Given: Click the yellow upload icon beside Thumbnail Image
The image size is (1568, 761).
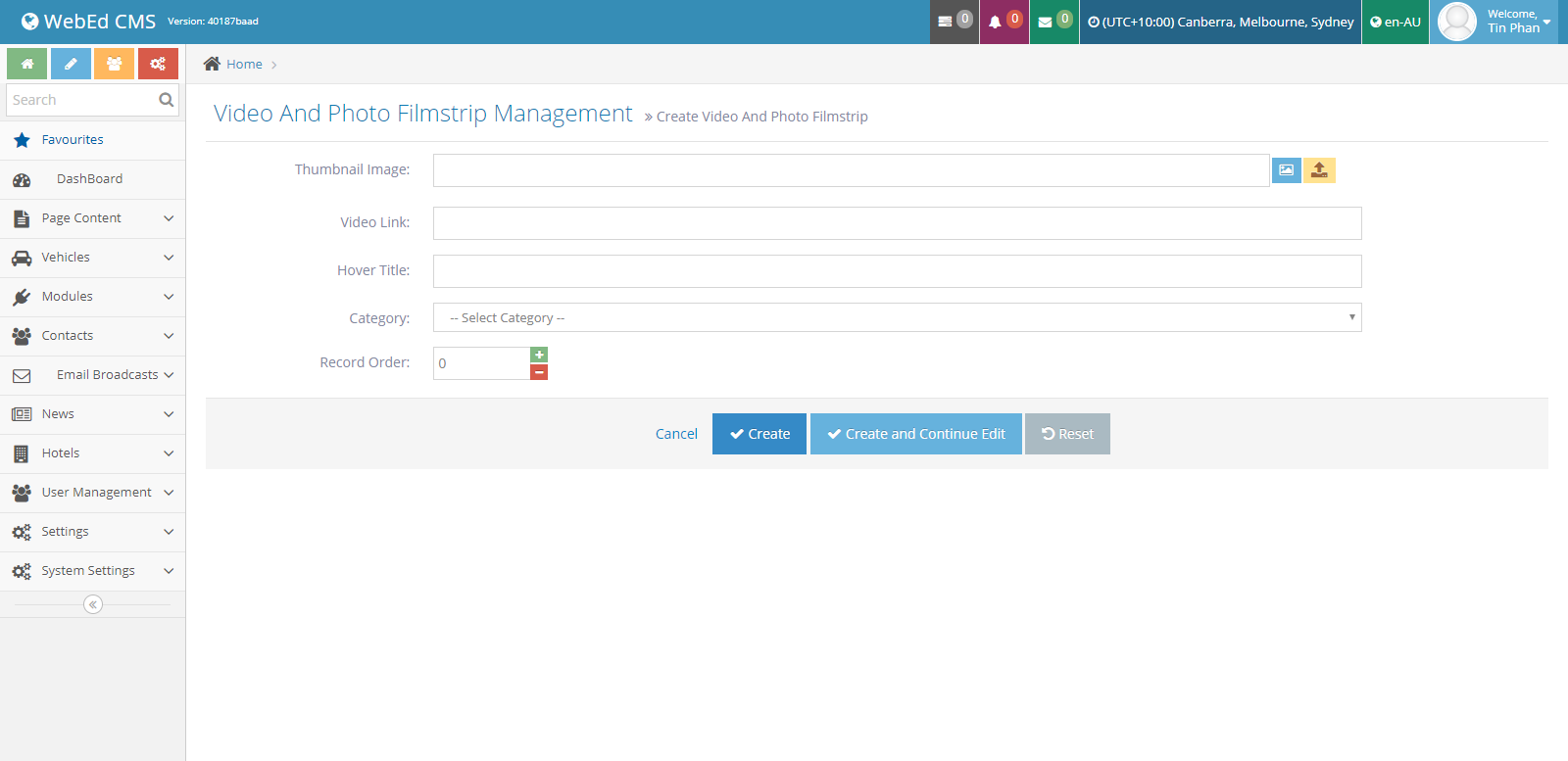Looking at the screenshot, I should tap(1319, 170).
